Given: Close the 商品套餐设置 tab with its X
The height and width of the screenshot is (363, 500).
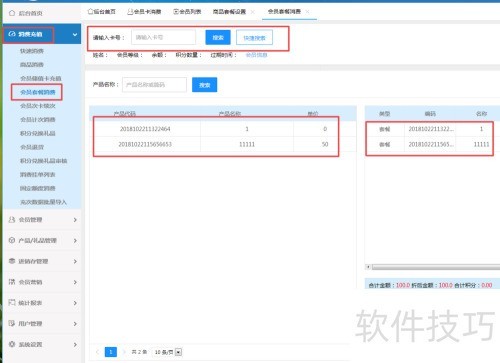Looking at the screenshot, I should click(x=253, y=12).
